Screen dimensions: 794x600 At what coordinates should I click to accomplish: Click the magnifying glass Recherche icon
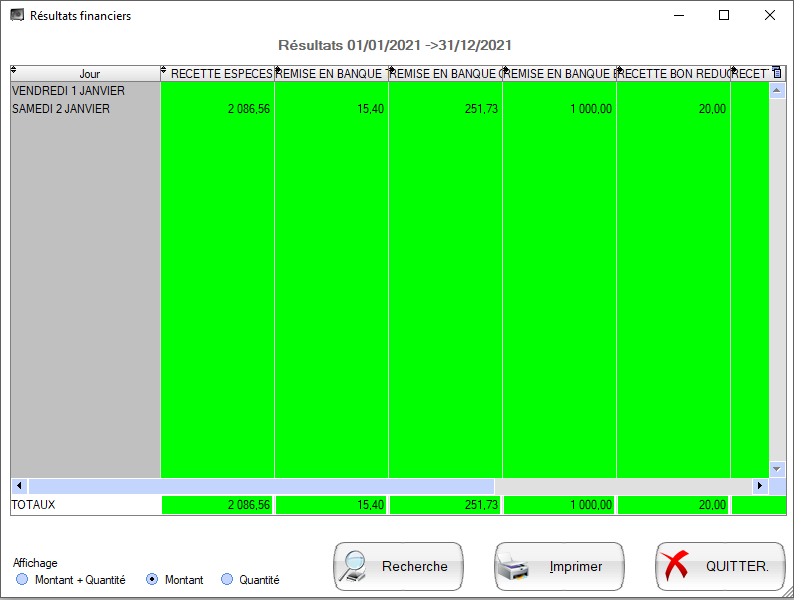click(x=353, y=567)
